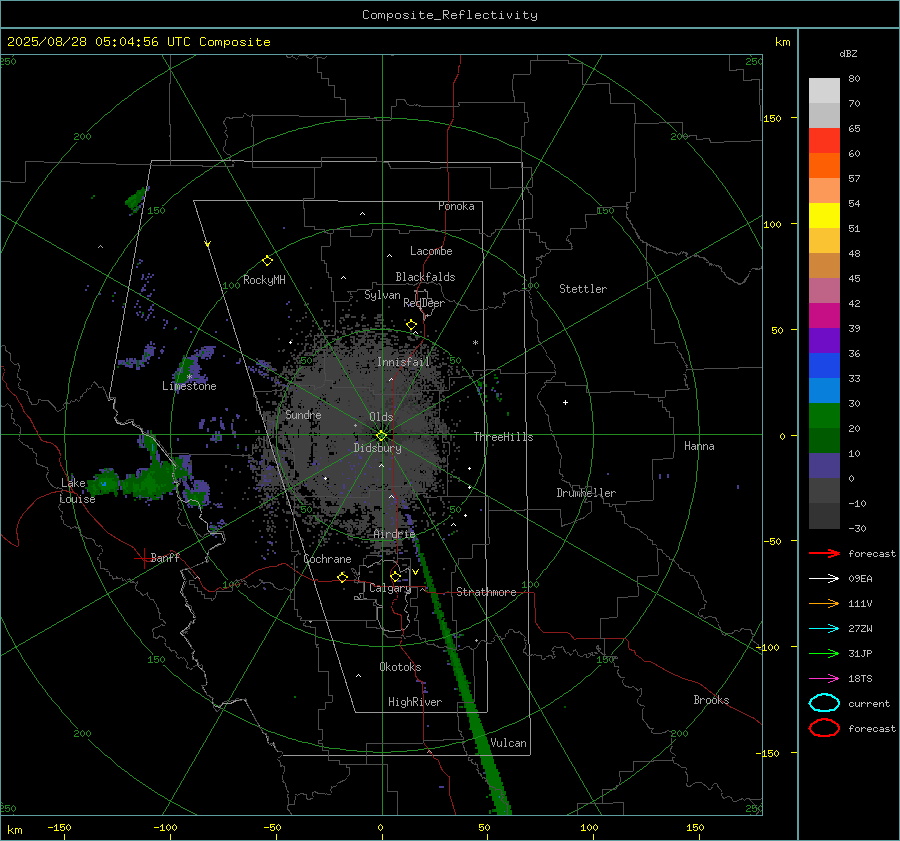
Task: Click the Sylvan label
Action: pyautogui.click(x=382, y=295)
